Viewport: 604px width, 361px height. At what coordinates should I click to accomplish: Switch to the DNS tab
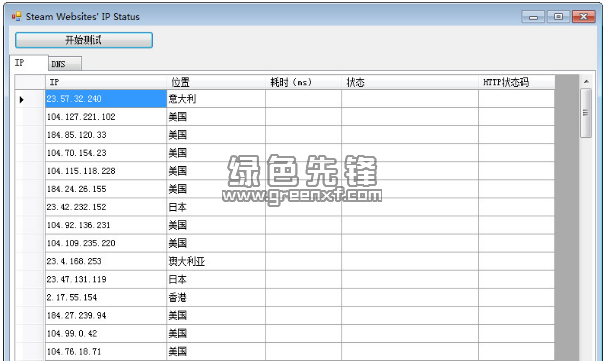(65, 64)
